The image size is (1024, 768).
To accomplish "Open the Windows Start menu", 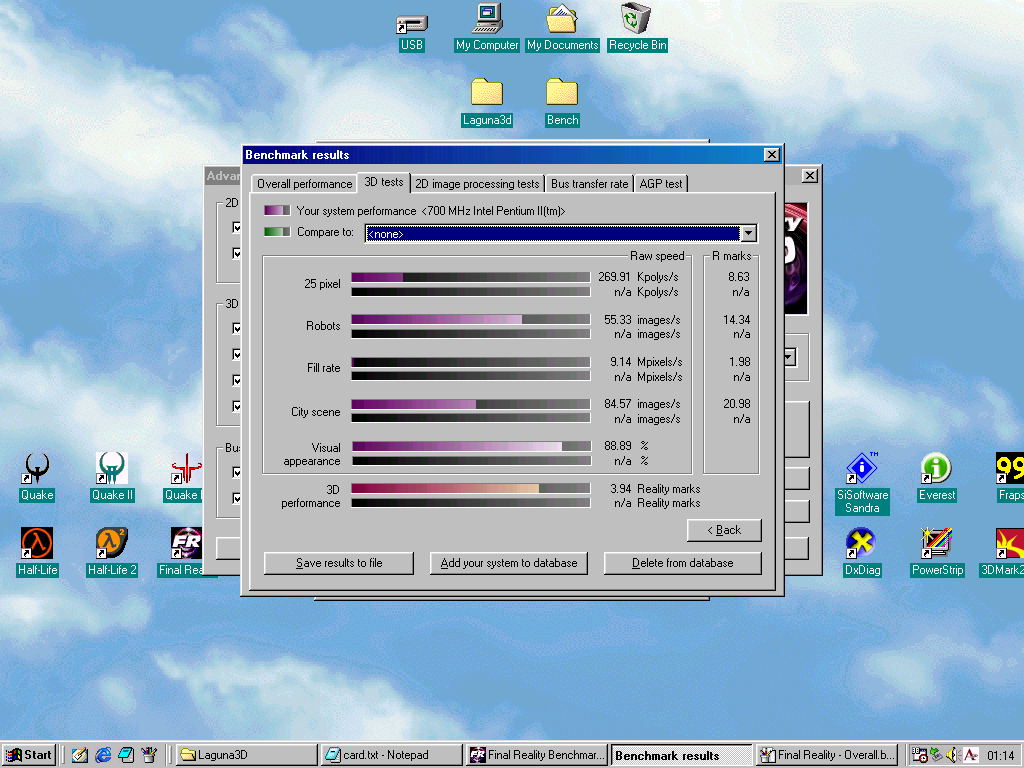I will pos(29,755).
